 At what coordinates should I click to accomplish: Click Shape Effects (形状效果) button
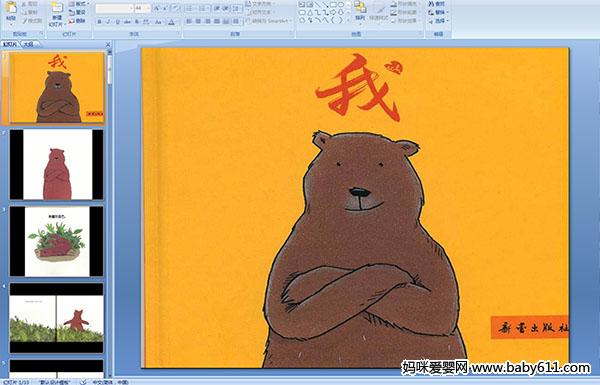pyautogui.click(x=405, y=21)
